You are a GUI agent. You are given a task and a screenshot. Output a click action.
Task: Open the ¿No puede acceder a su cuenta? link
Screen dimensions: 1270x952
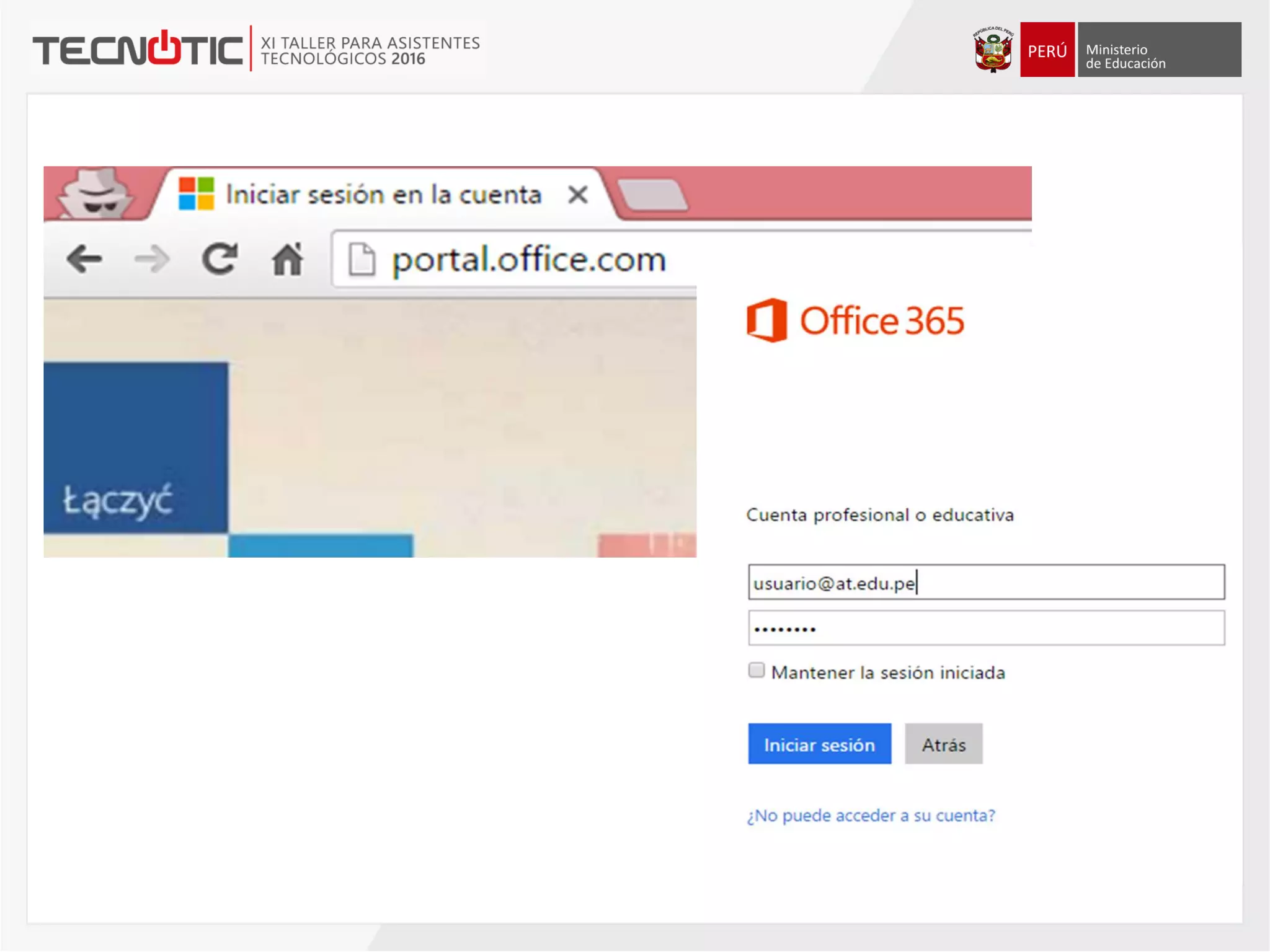(x=871, y=816)
